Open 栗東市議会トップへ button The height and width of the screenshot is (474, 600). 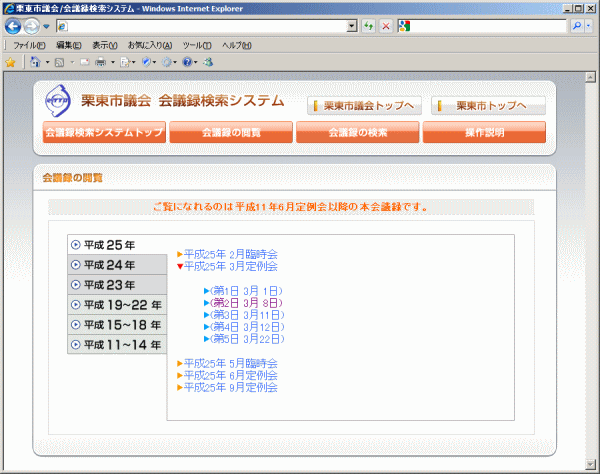pos(364,106)
